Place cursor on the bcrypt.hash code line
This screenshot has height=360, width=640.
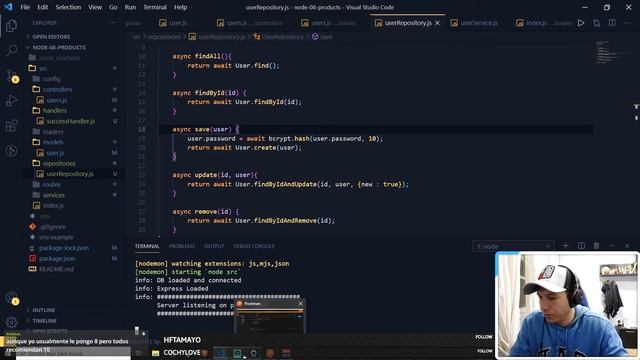[285, 139]
